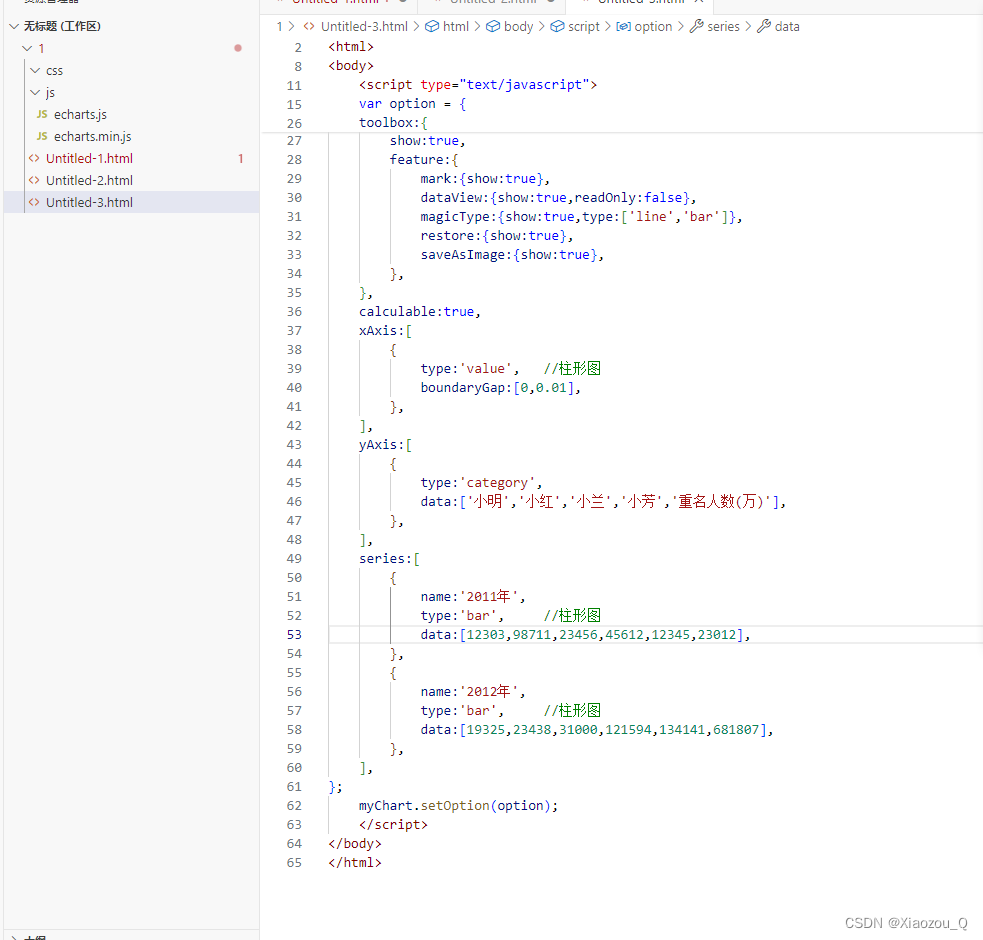The width and height of the screenshot is (983, 940).
Task: Click sticky line var option = {
Action: click(x=413, y=103)
